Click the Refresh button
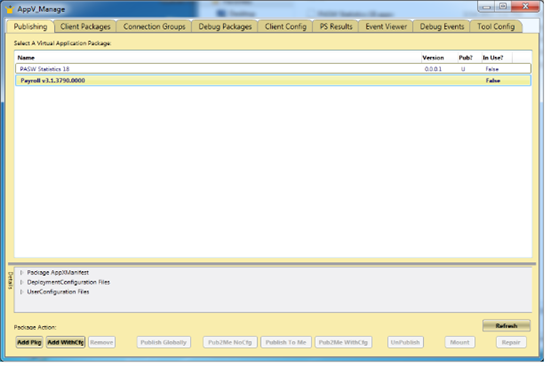Image resolution: width=550 pixels, height=366 pixels. click(x=506, y=326)
